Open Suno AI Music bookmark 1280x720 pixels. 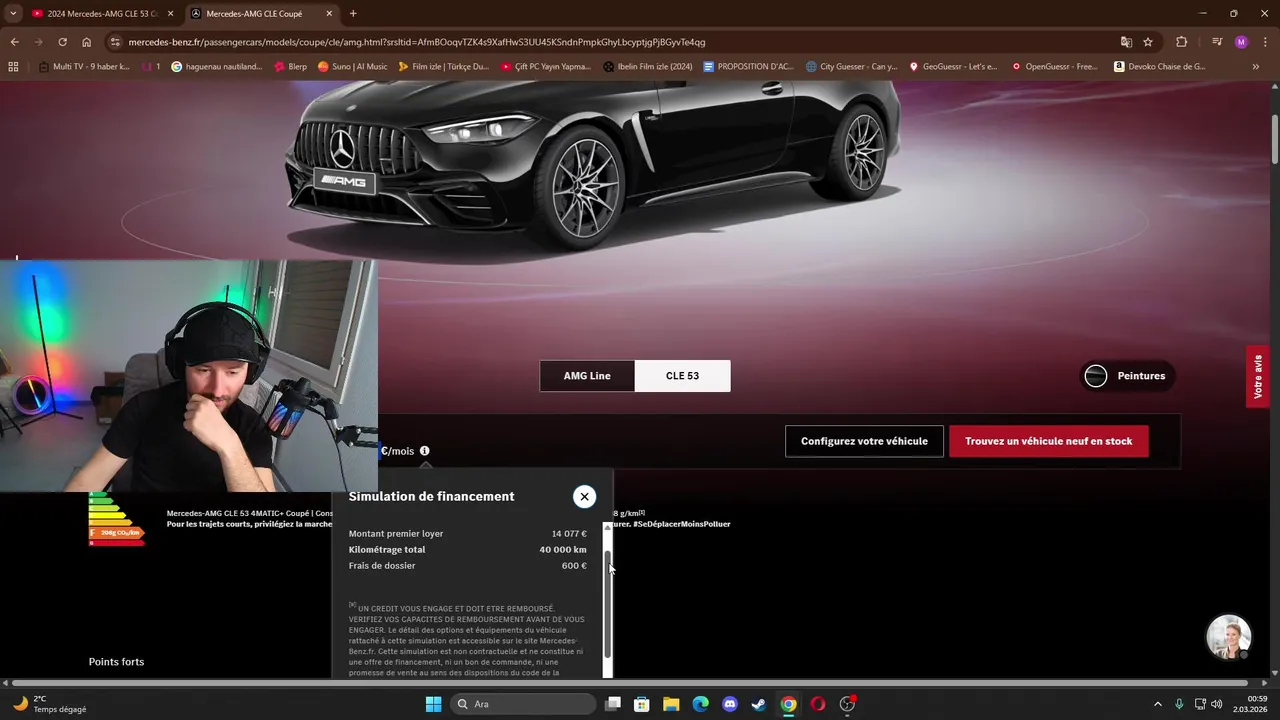pyautogui.click(x=352, y=67)
